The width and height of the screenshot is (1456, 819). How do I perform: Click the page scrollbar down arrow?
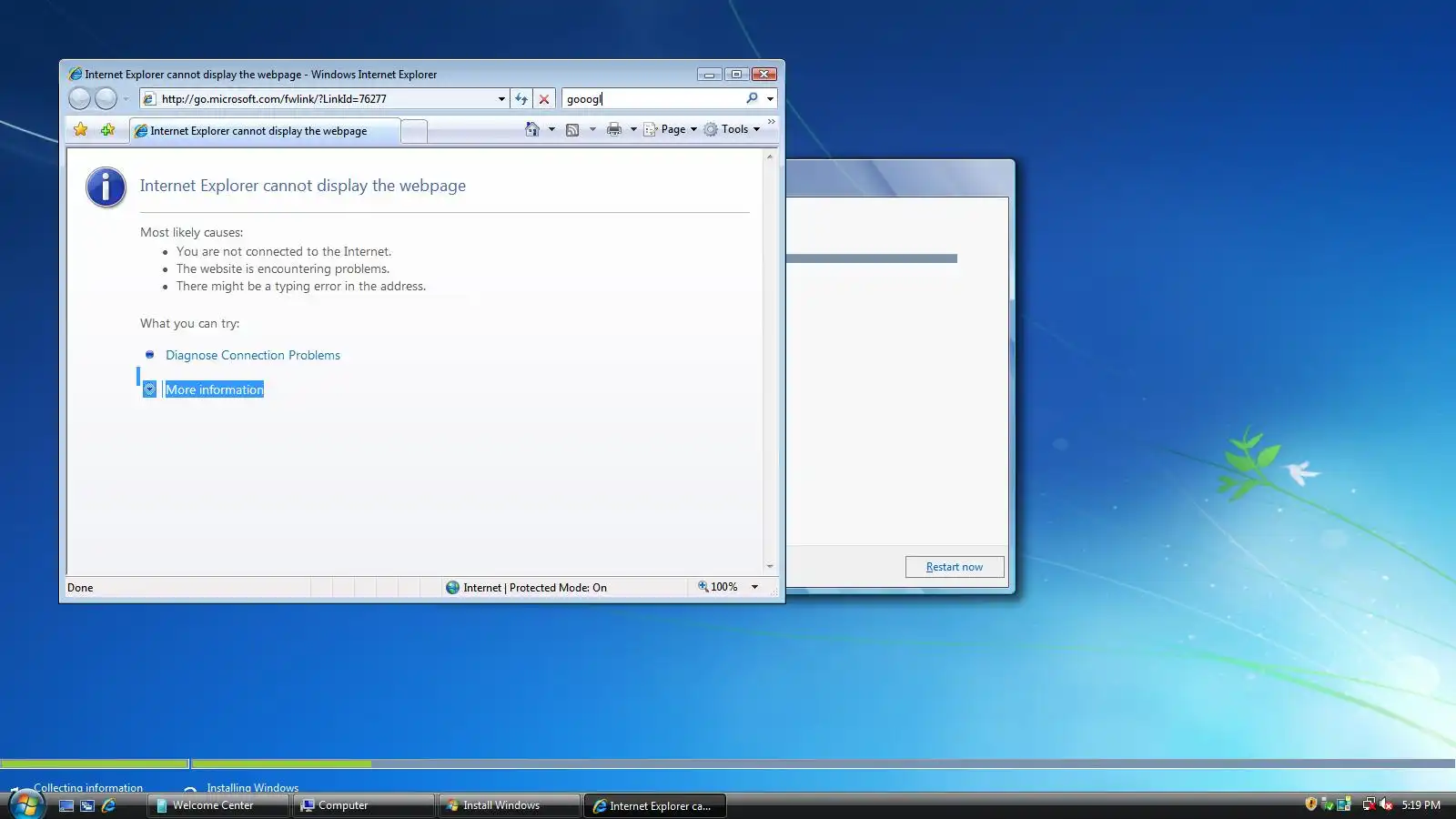770,566
